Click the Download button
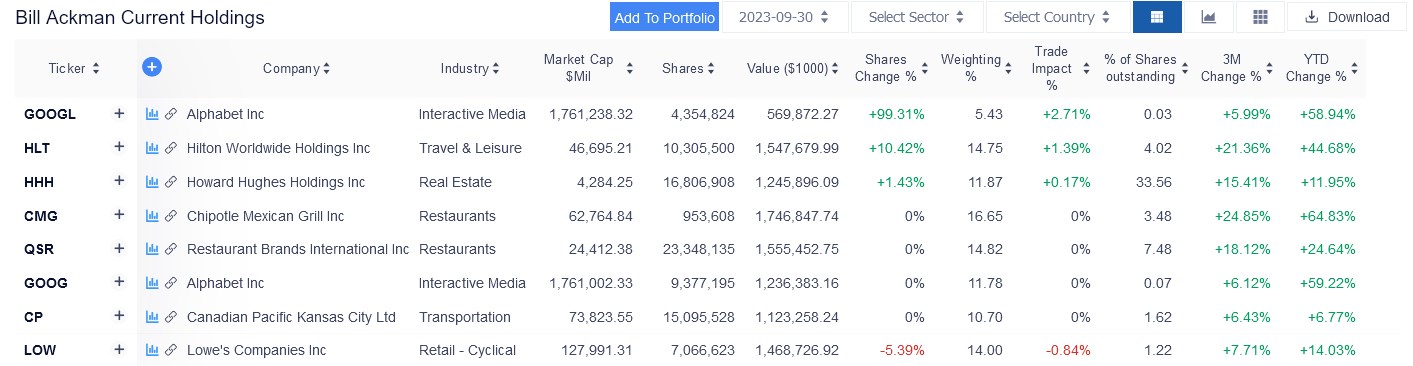This screenshot has width=1413, height=366. pyautogui.click(x=1347, y=17)
